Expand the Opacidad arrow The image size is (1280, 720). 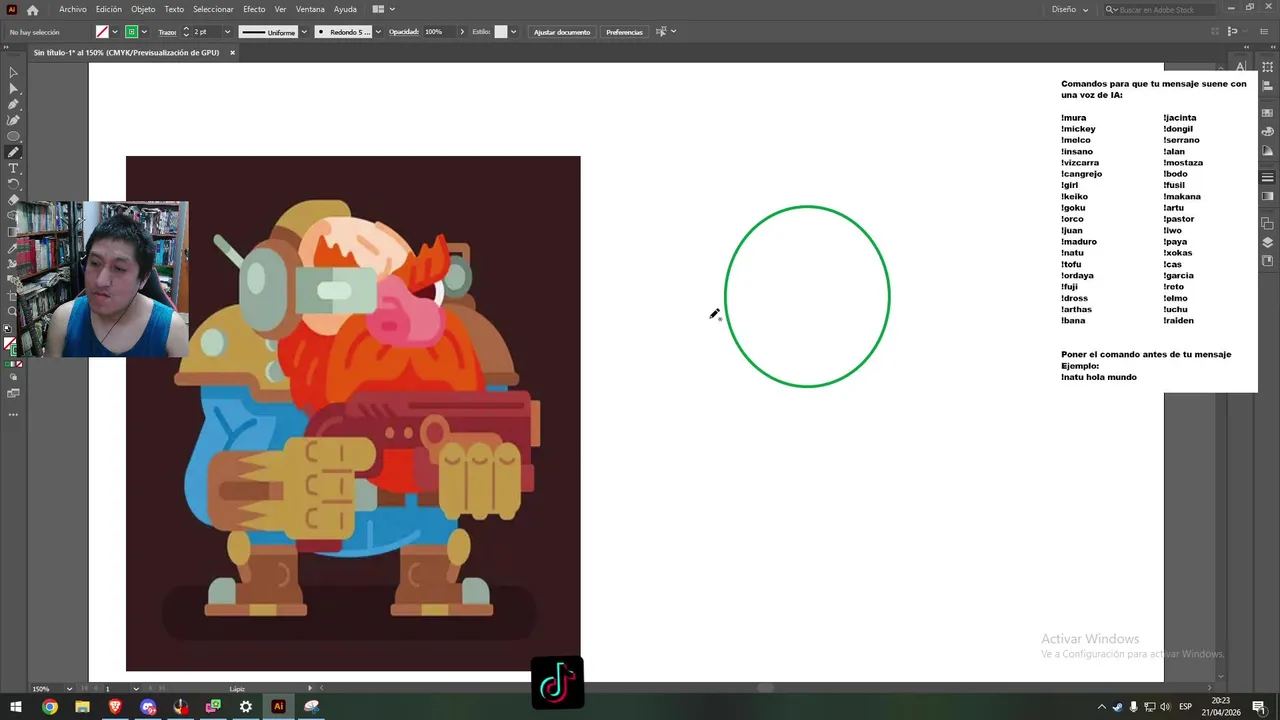(x=462, y=32)
